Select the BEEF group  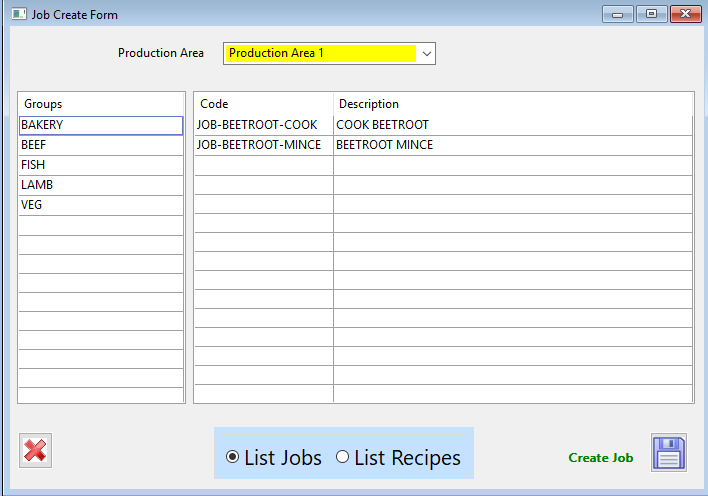[x=101, y=145]
